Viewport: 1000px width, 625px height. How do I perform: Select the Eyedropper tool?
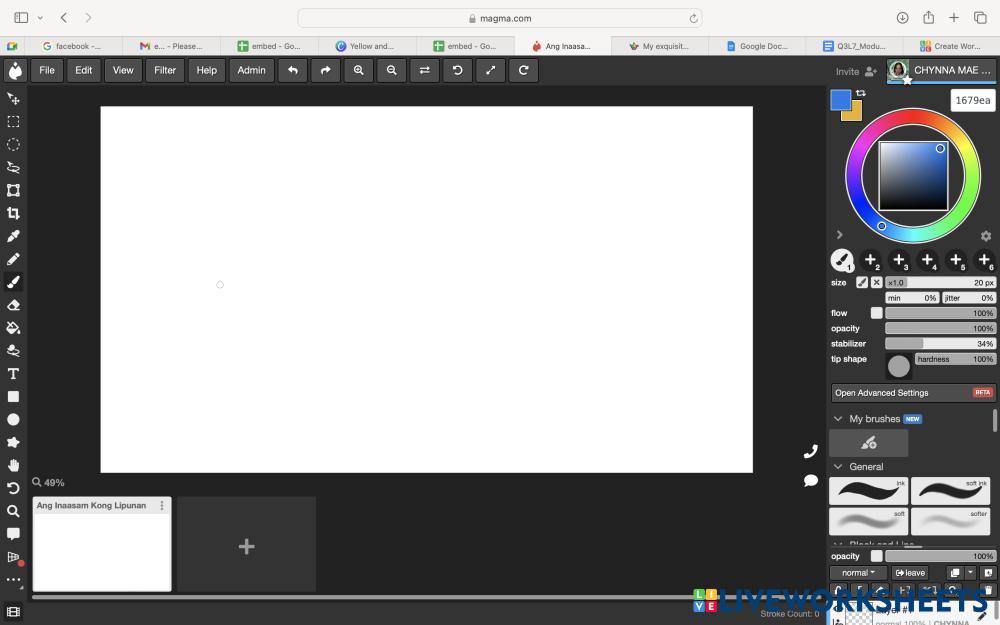point(13,236)
